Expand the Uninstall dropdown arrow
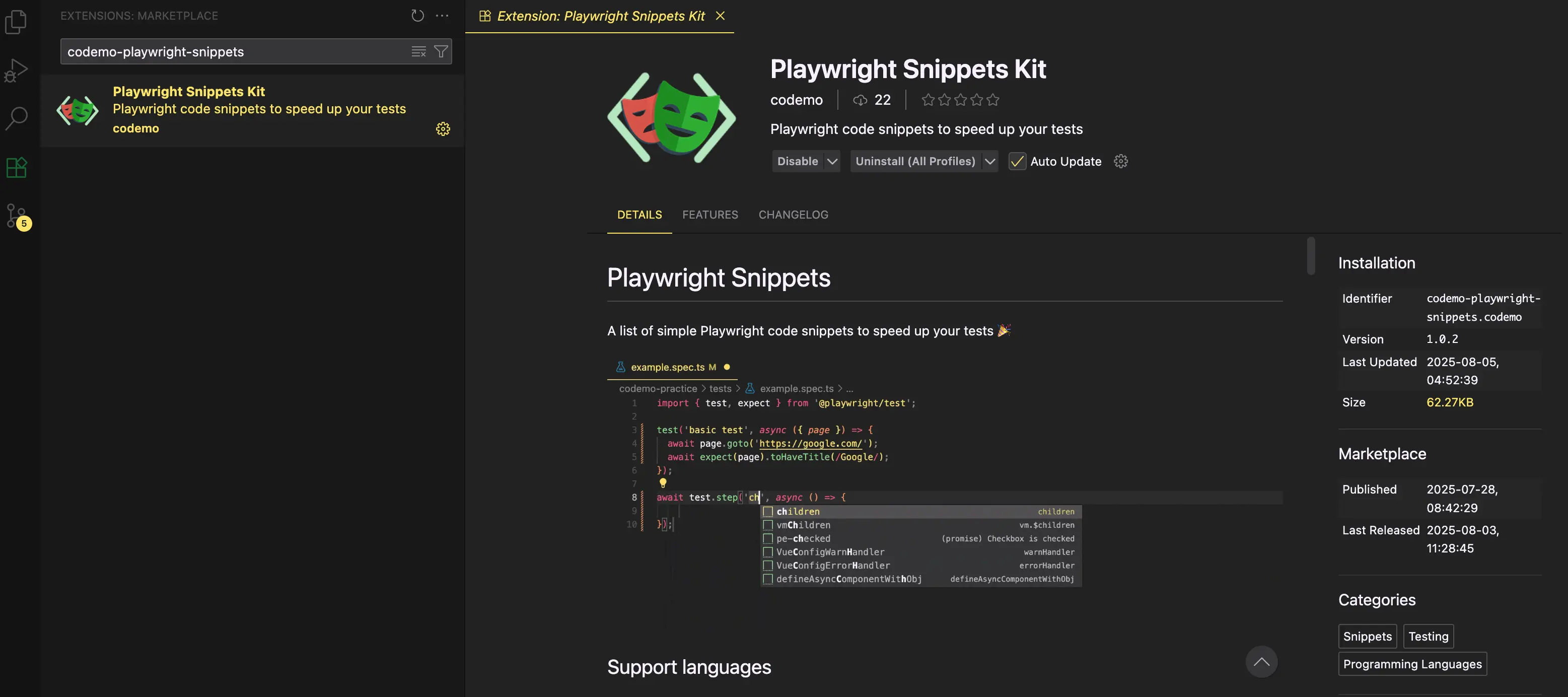The image size is (1568, 697). pos(990,161)
